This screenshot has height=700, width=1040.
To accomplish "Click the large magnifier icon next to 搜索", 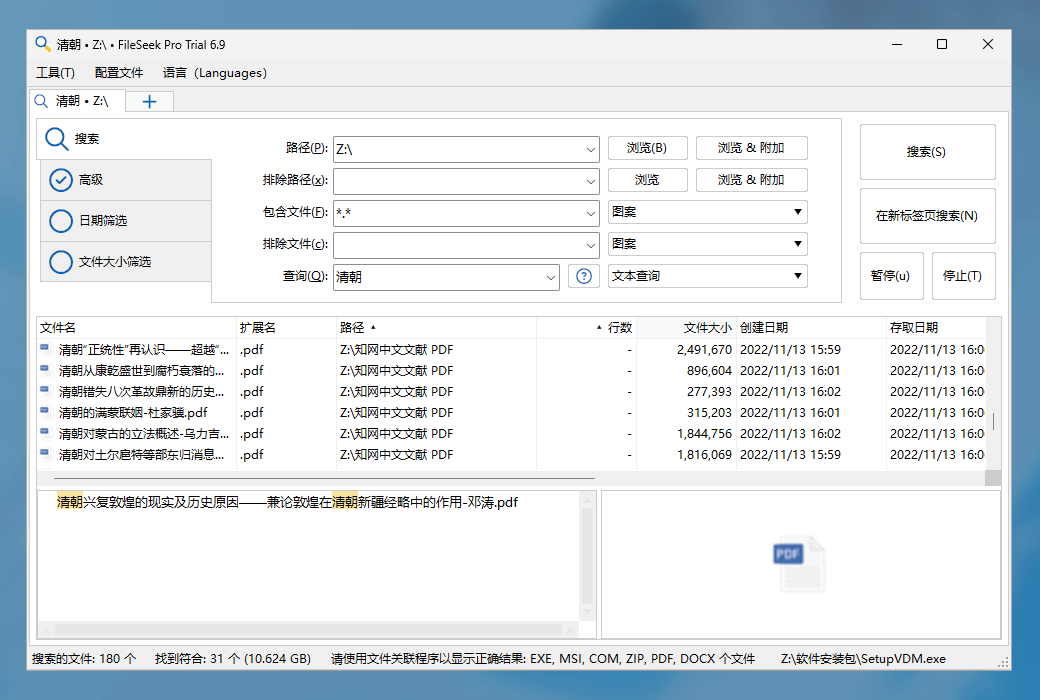I will pos(56,139).
